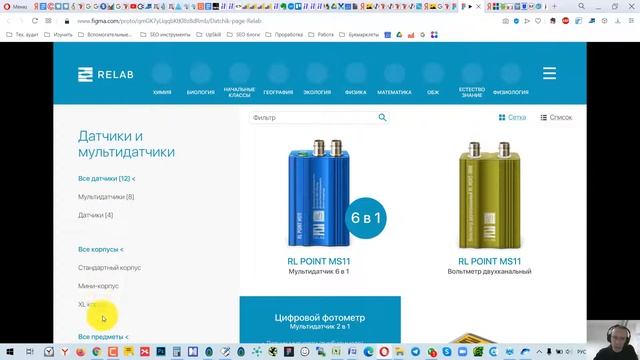Viewport: 640px width, 360px height.
Task: Open the Opera Меню button
Action: [x=15, y=7]
